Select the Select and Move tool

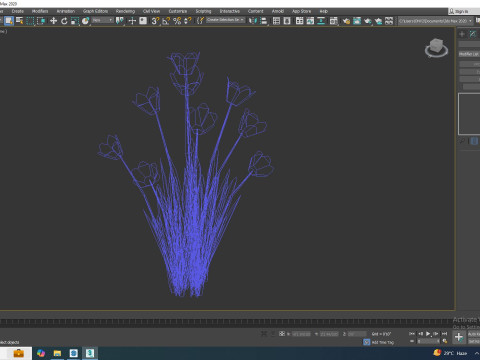point(53,21)
